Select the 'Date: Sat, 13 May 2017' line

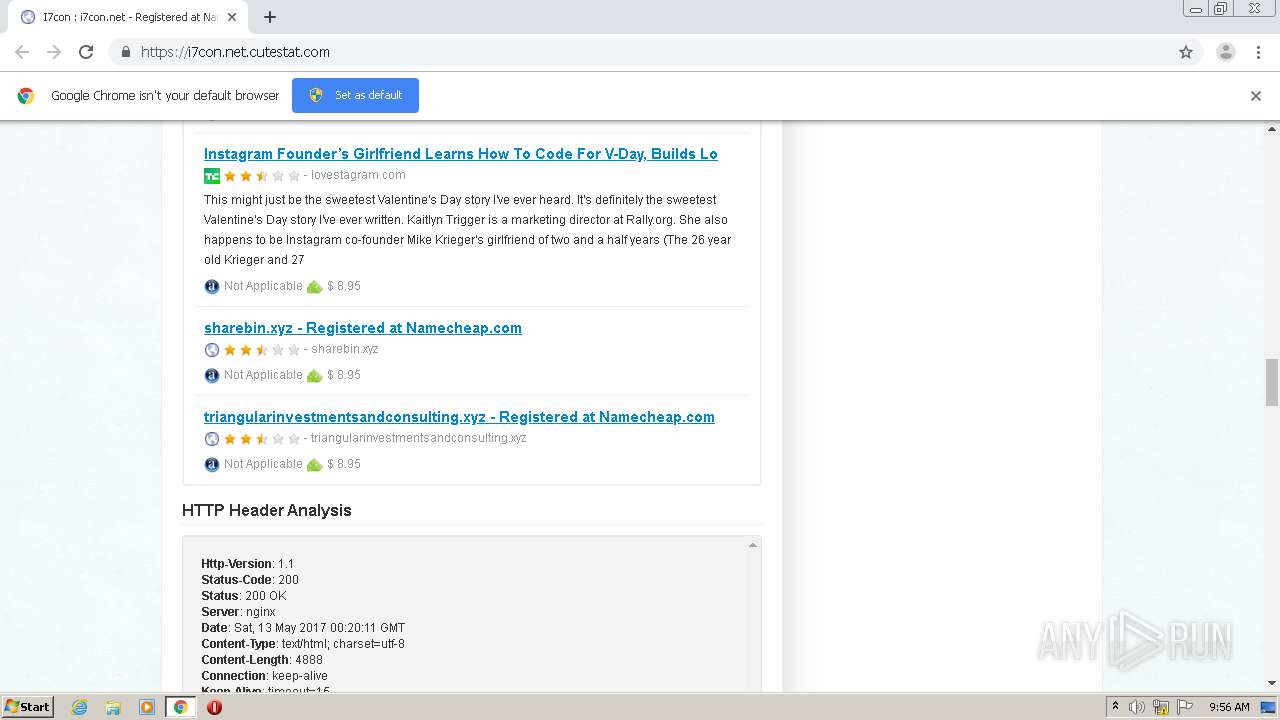pyautogui.click(x=303, y=628)
